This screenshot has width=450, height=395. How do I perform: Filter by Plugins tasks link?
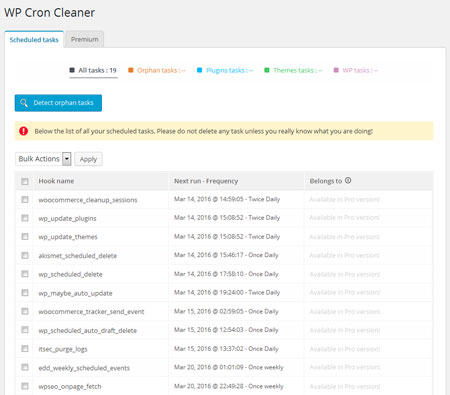point(229,70)
